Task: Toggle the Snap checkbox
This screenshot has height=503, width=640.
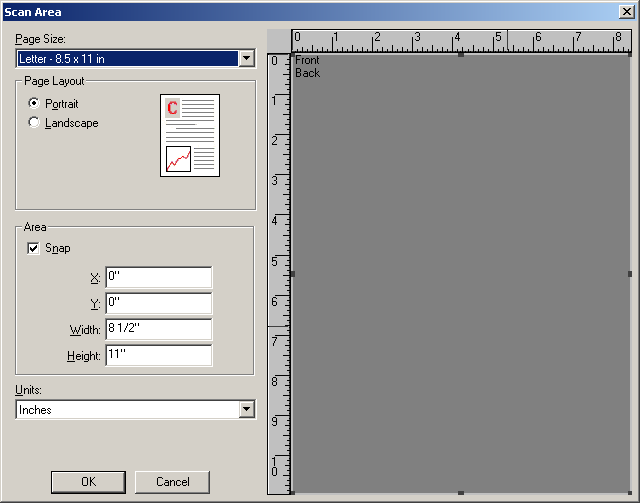Action: (x=33, y=248)
